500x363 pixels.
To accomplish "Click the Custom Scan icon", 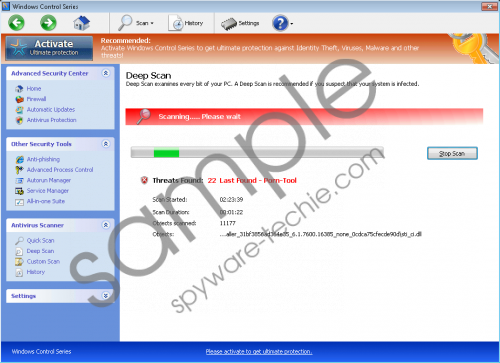I will pyautogui.click(x=19, y=262).
